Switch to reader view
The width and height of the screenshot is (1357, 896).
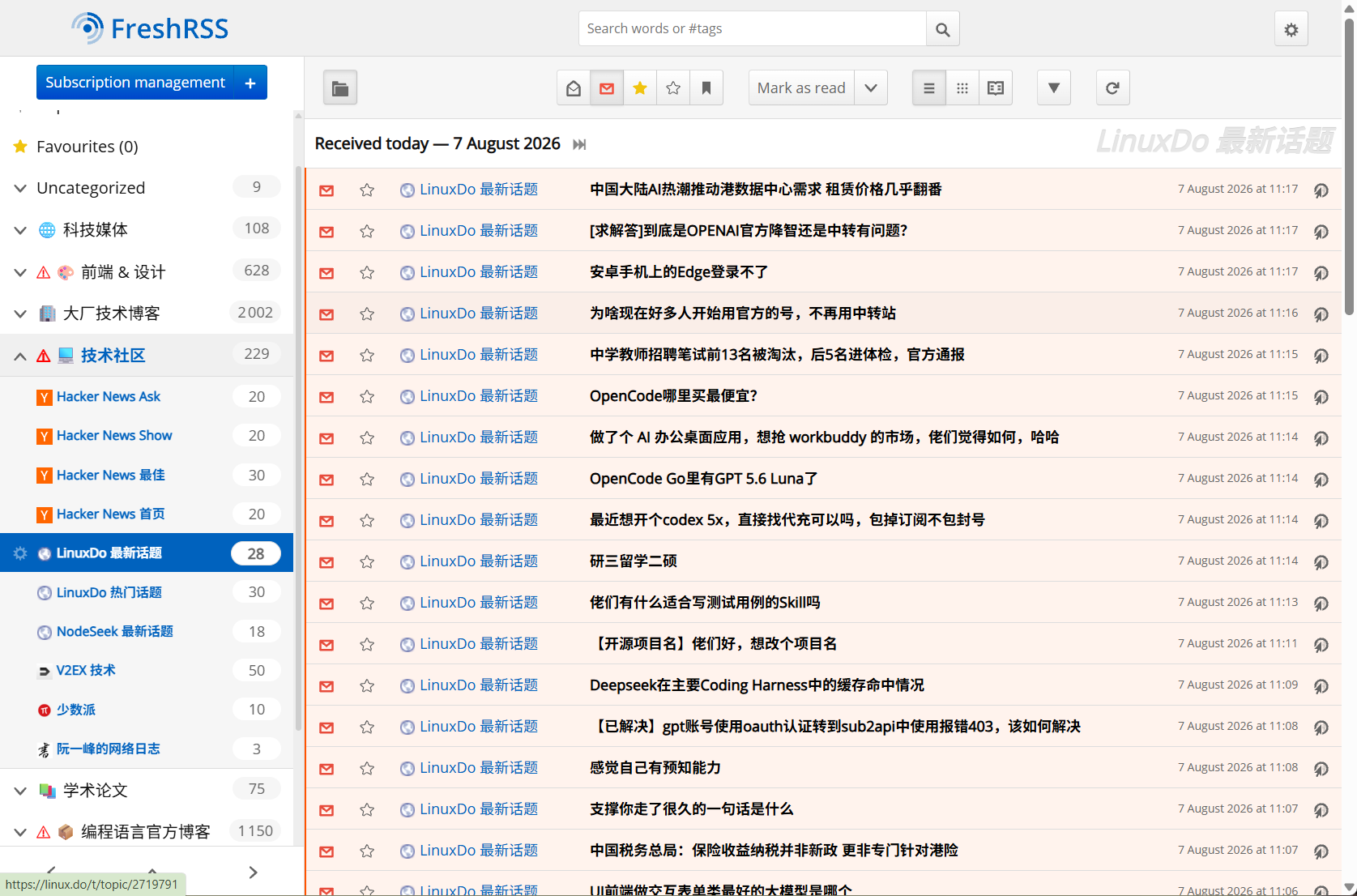(x=996, y=88)
